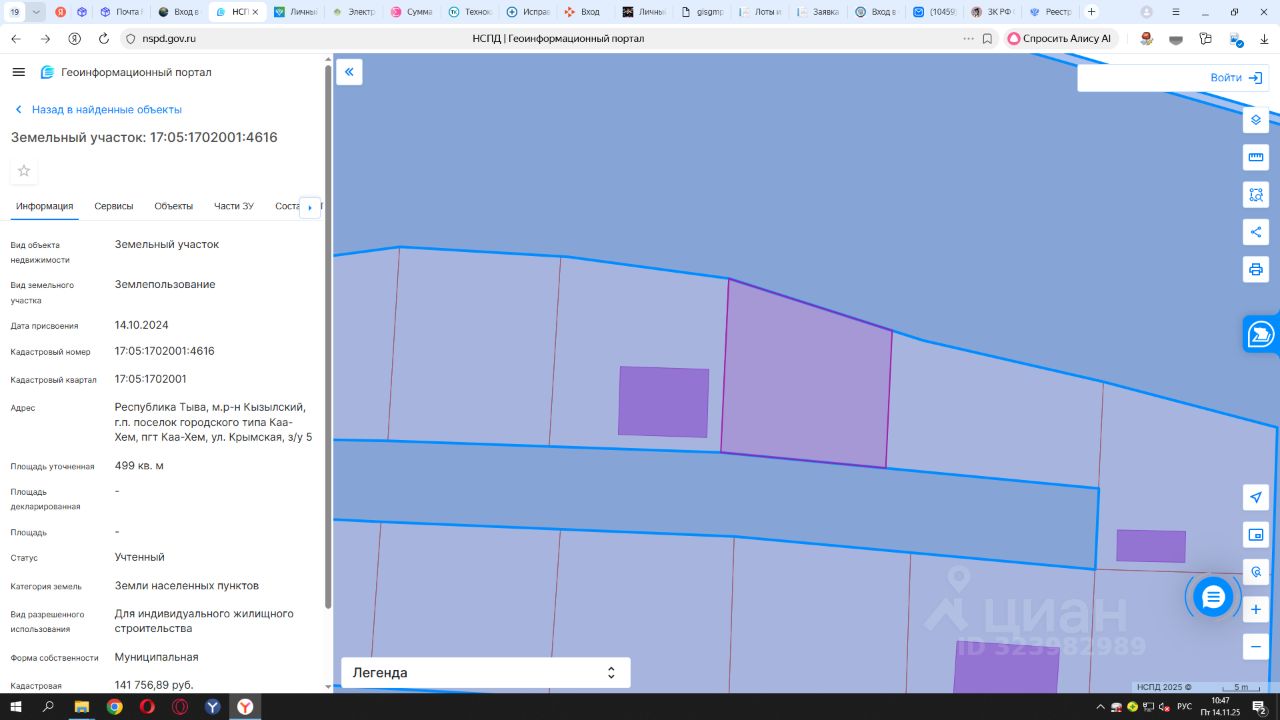This screenshot has height=720, width=1280.
Task: Close the active НСПД browser tab
Action: pyautogui.click(x=255, y=12)
